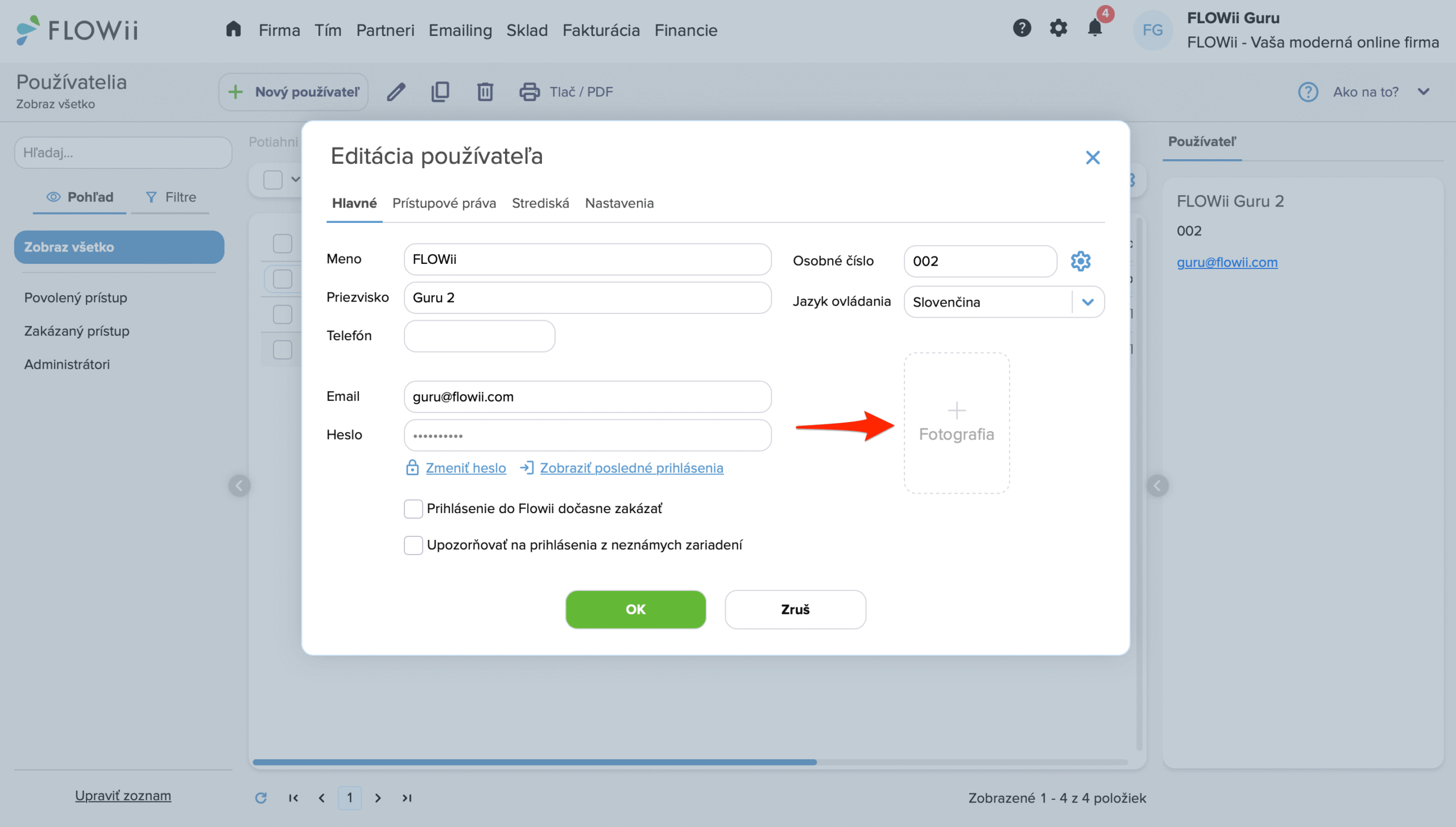Click the copy user icon in toolbar
The width and height of the screenshot is (1456, 827).
(x=440, y=92)
